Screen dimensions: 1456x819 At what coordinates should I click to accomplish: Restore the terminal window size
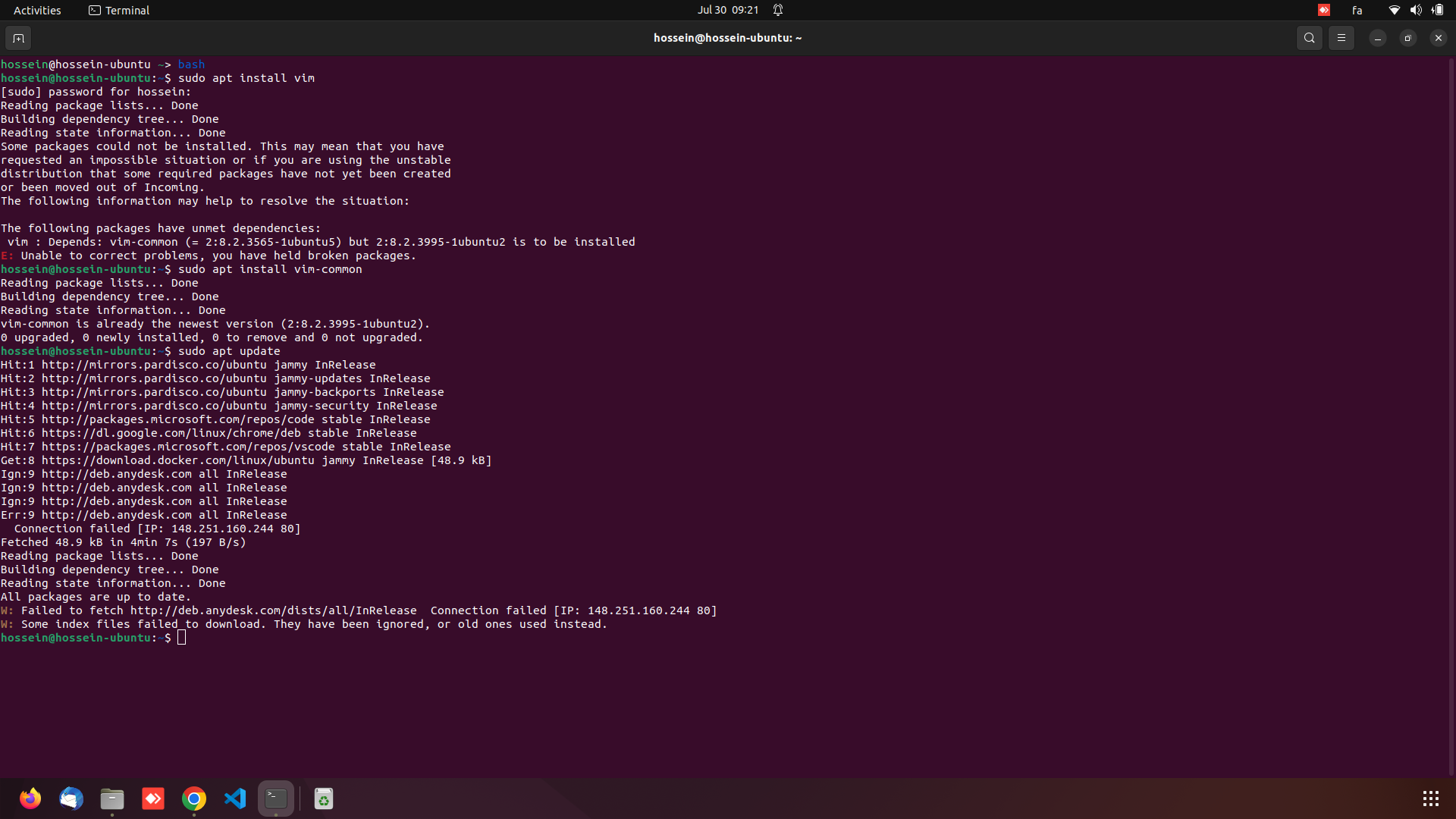click(1407, 38)
